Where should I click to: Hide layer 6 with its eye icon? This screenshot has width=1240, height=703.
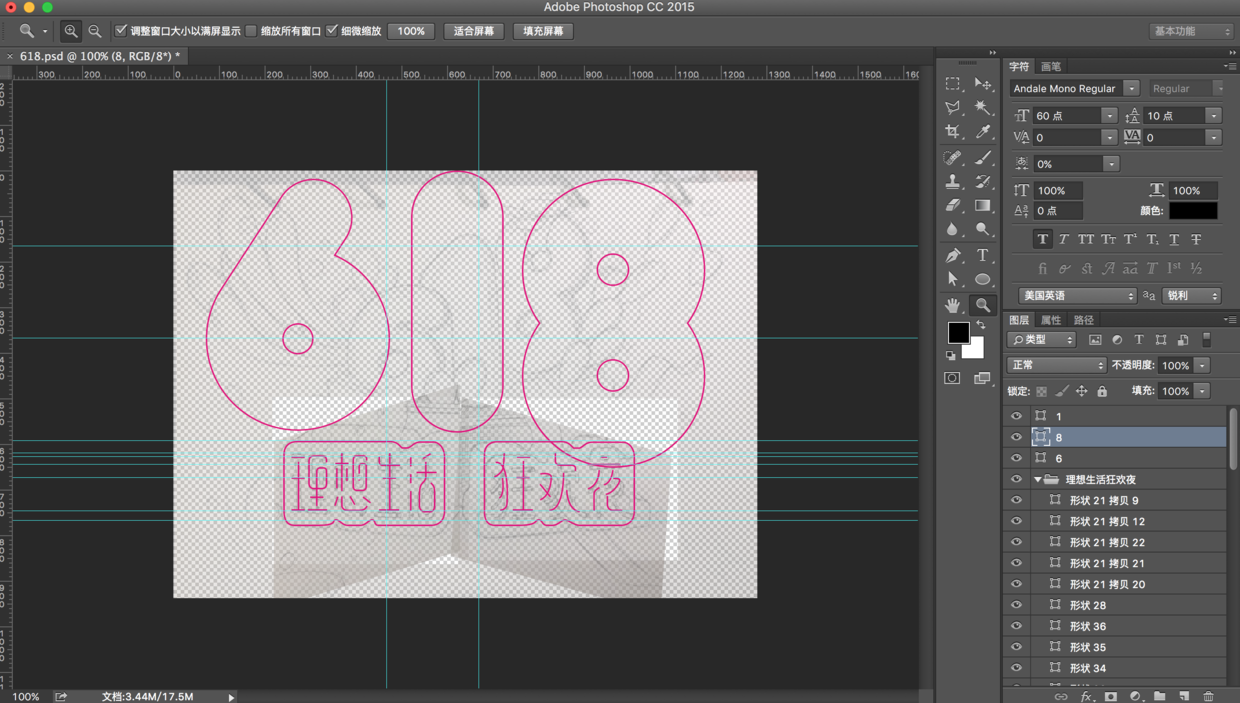coord(1017,458)
